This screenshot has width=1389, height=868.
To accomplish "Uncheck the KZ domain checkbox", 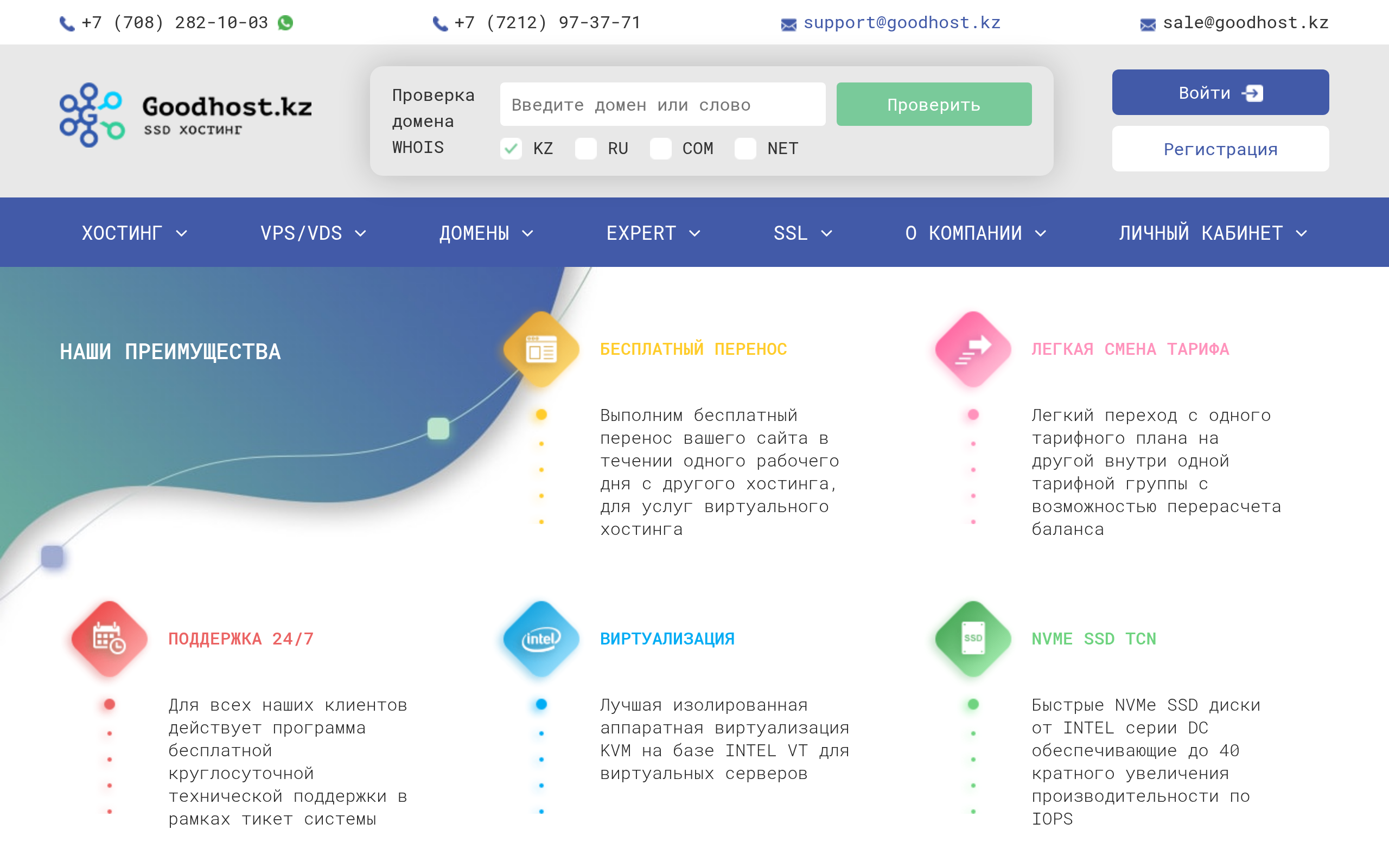I will pyautogui.click(x=511, y=149).
